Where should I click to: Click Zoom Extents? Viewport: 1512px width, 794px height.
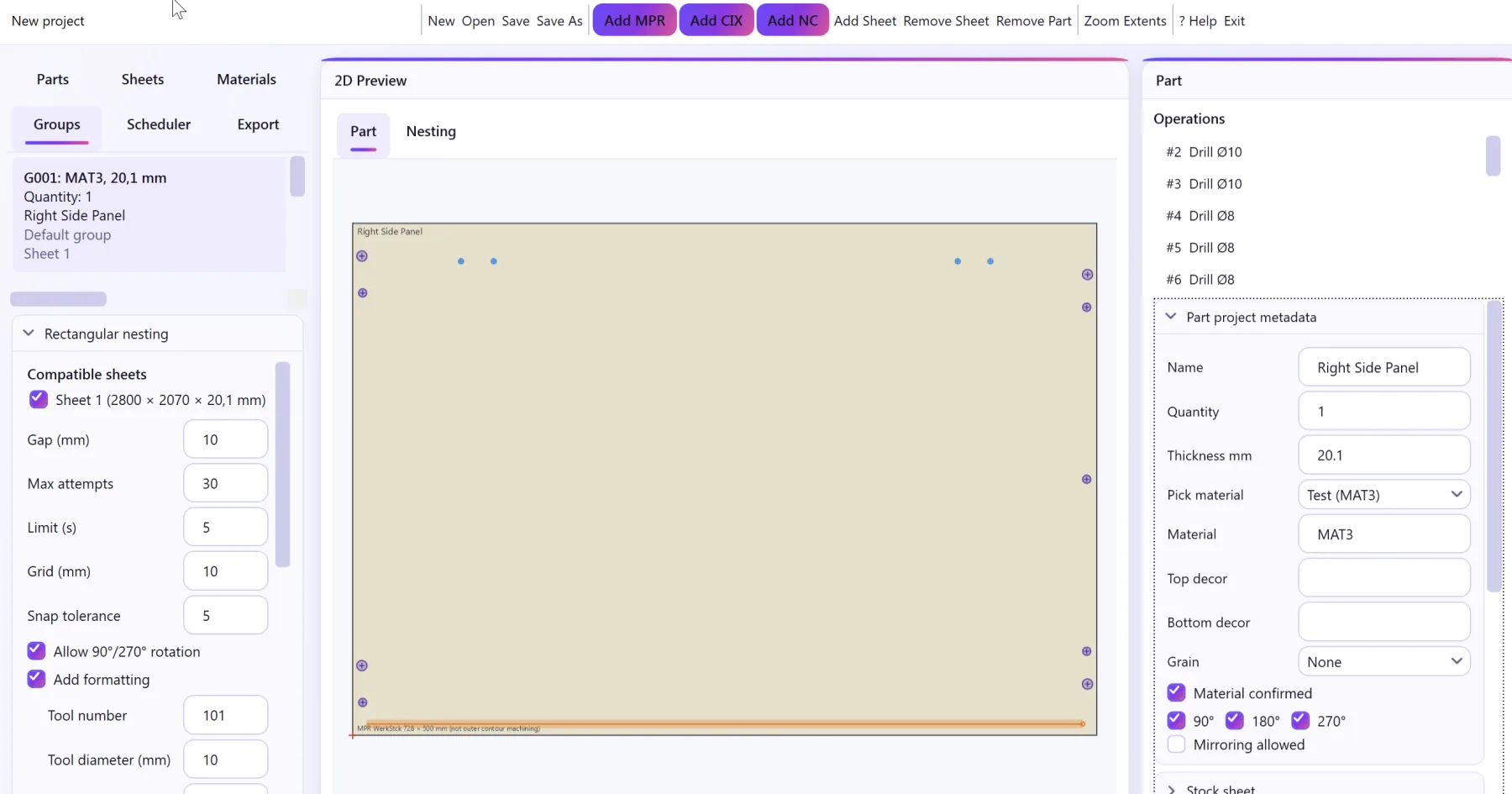tap(1125, 21)
